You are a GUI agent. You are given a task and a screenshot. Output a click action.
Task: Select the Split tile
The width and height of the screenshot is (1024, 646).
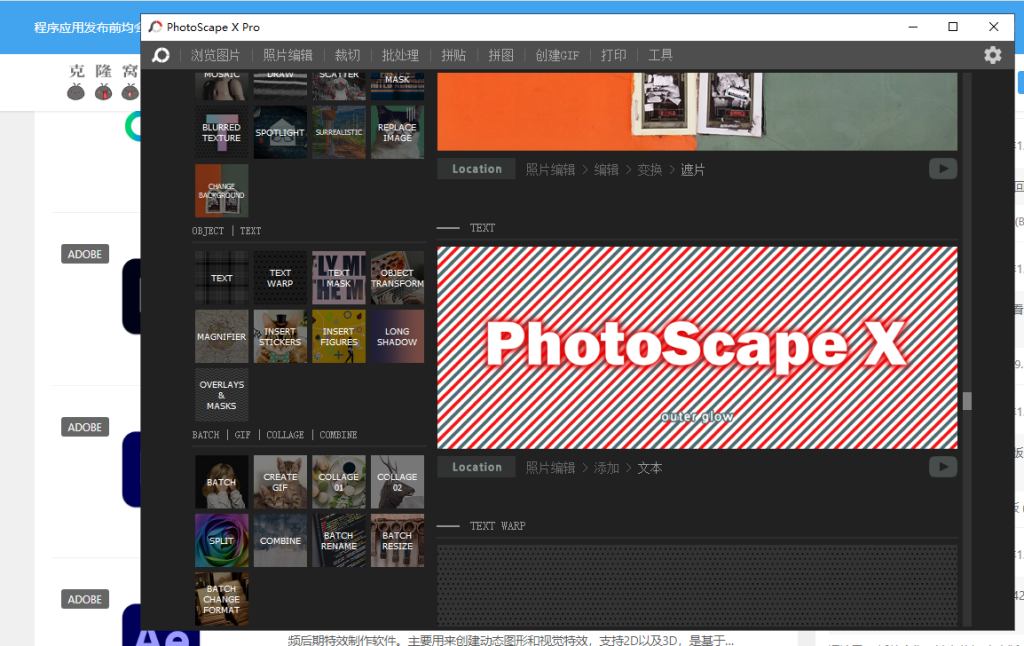[221, 541]
